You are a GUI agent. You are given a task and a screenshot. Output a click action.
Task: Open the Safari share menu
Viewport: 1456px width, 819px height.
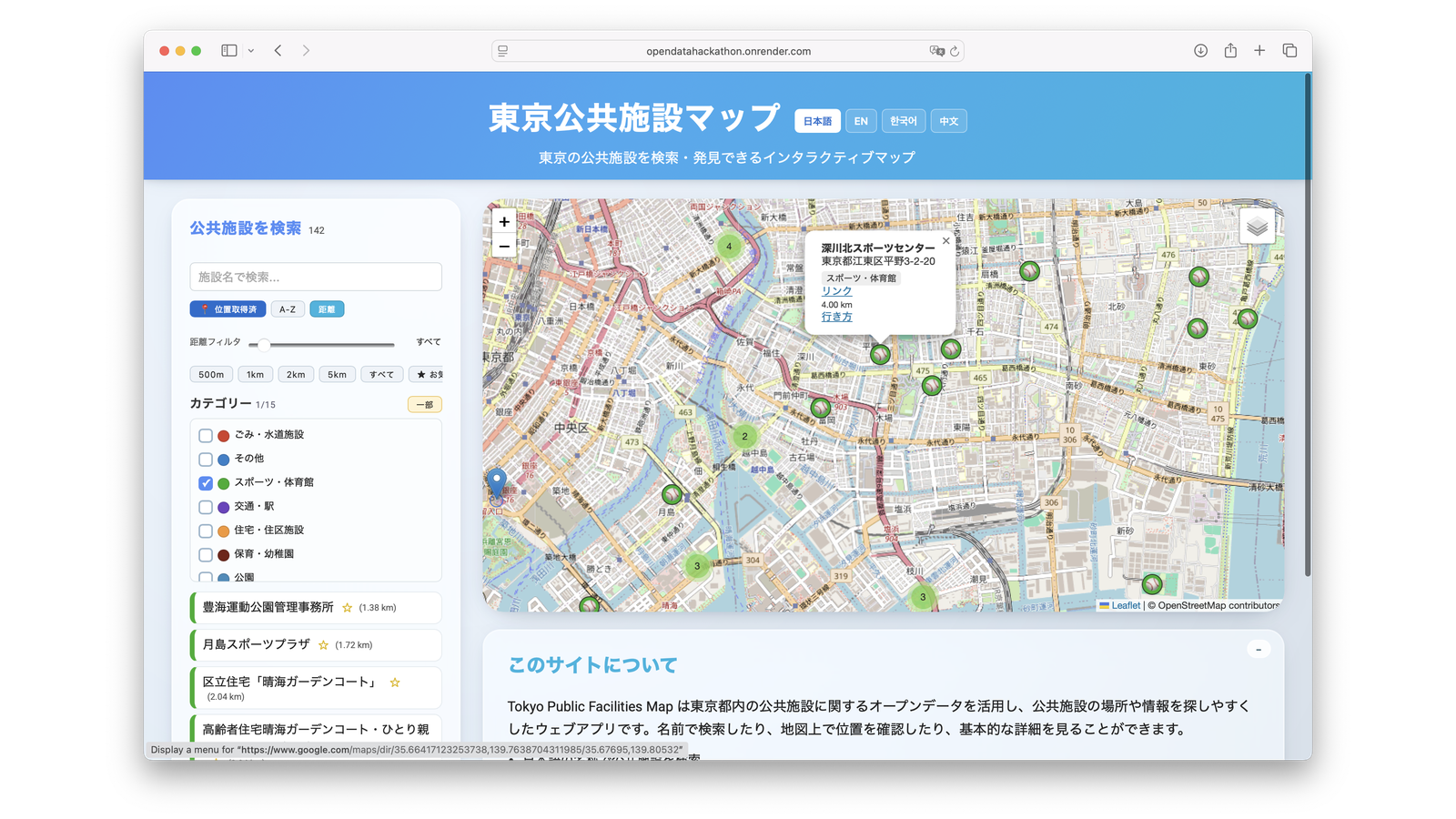1230,51
